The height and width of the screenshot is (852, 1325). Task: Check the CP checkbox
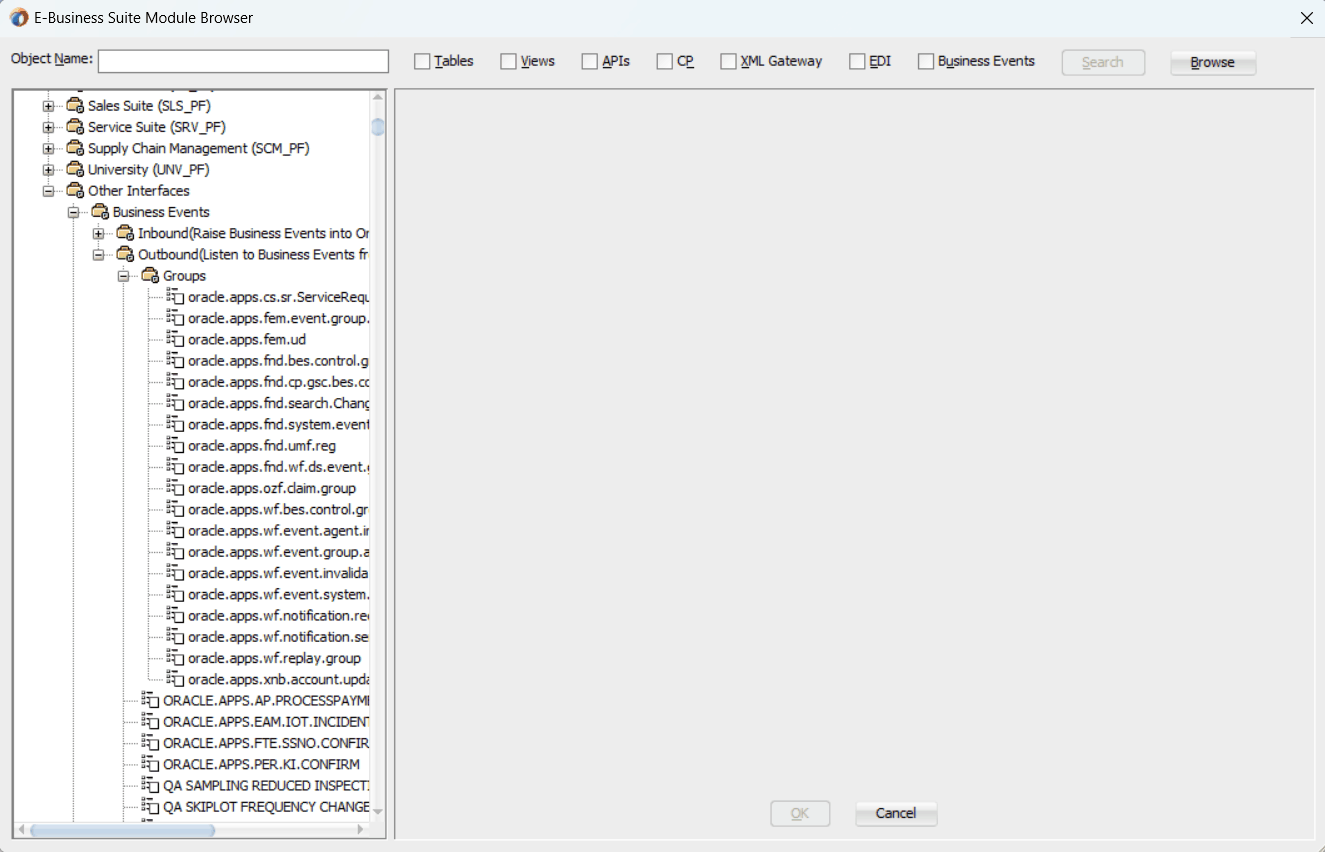coord(664,62)
